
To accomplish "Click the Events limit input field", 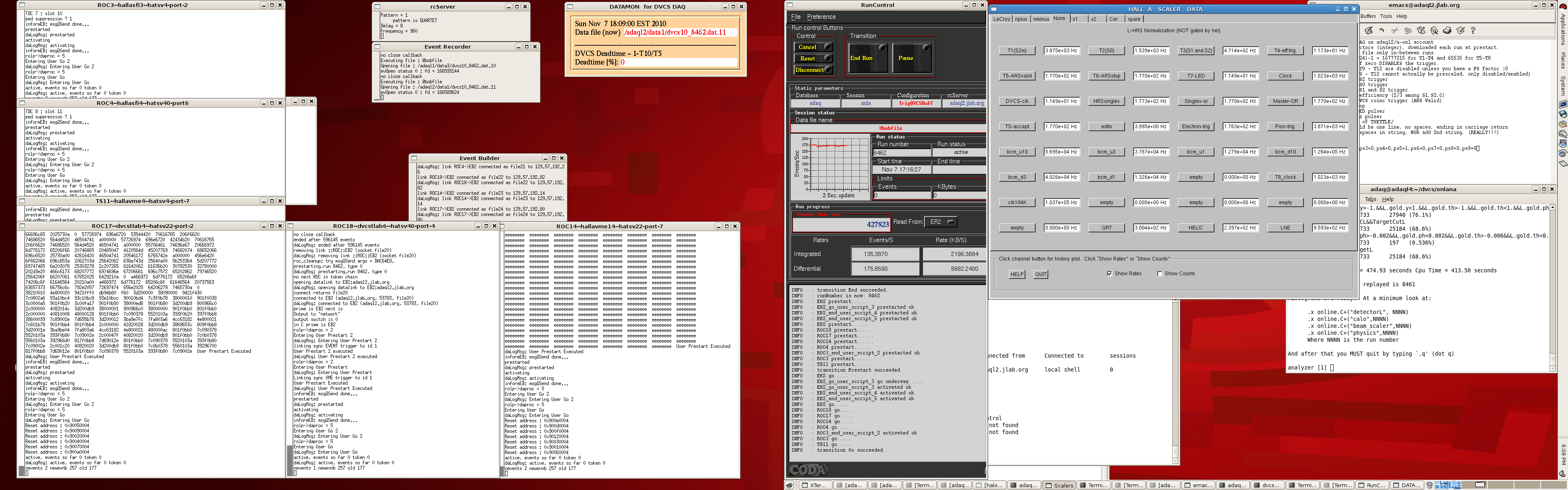I will [903, 196].
